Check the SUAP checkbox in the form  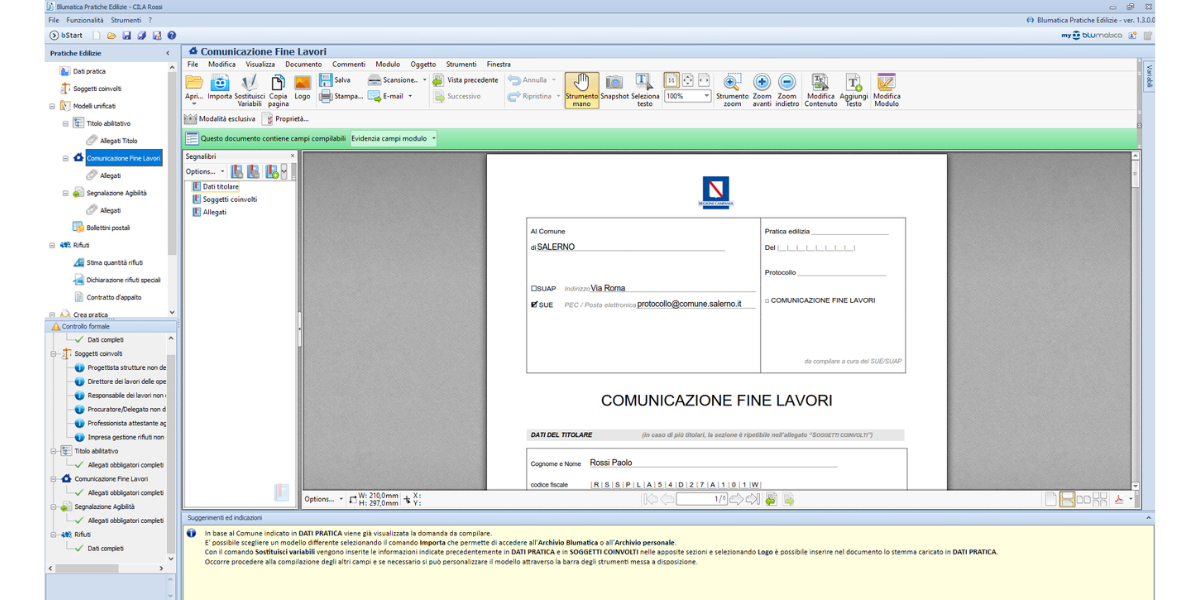pos(534,289)
